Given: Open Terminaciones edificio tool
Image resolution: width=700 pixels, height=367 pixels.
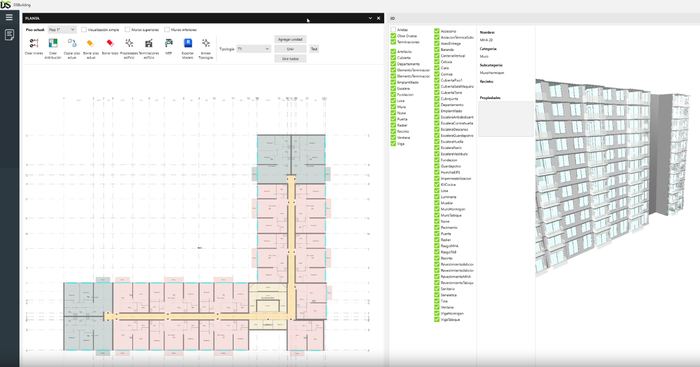Looking at the screenshot, I should click(149, 43).
